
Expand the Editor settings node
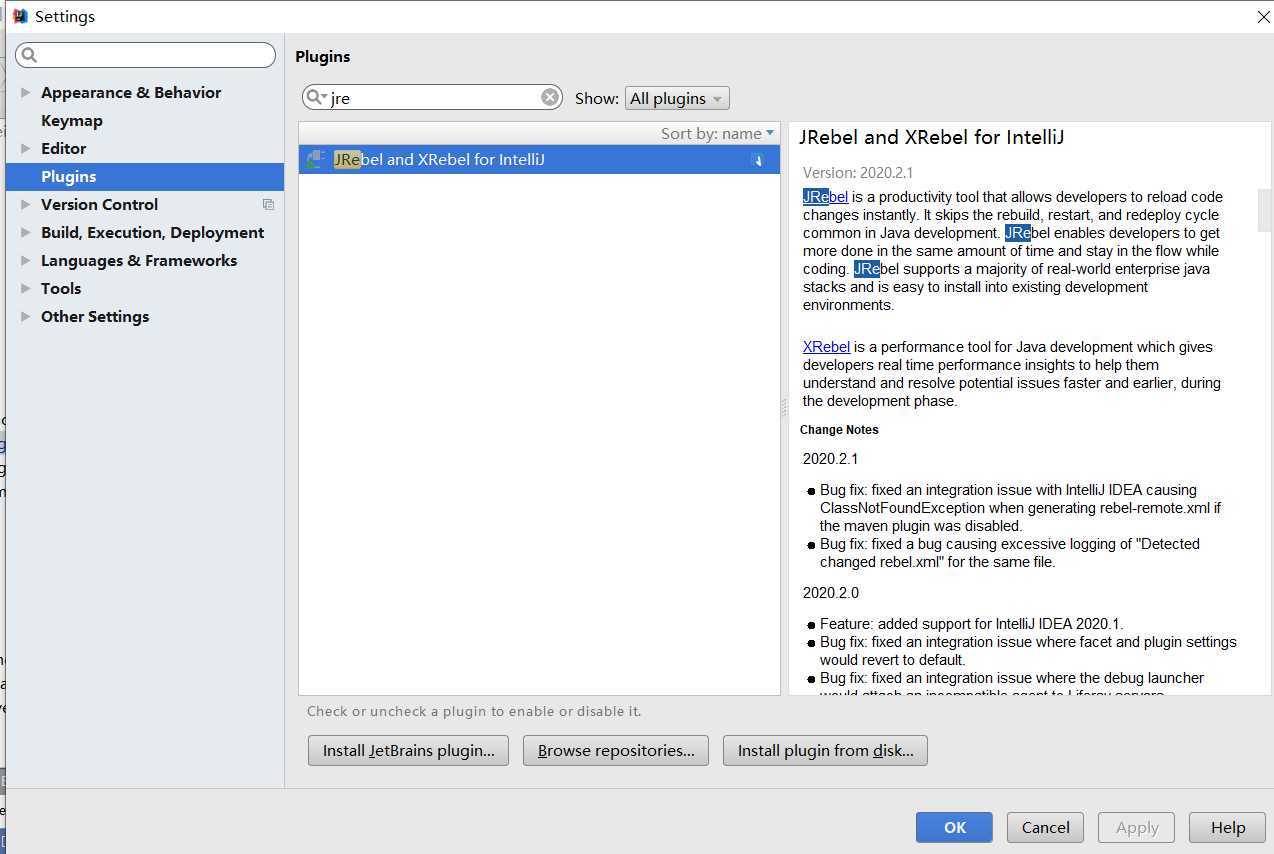pyautogui.click(x=25, y=148)
